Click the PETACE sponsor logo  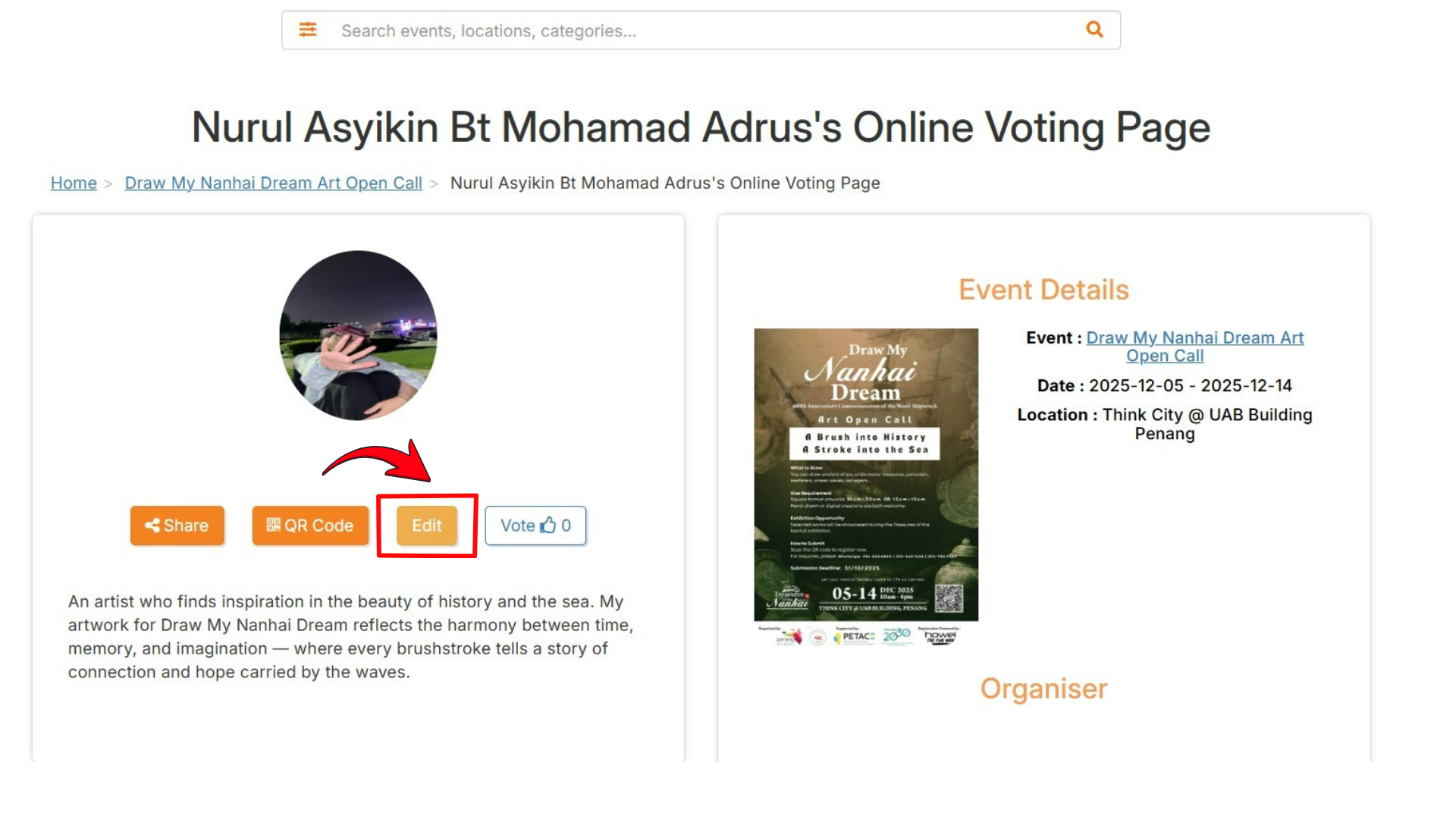(x=855, y=637)
